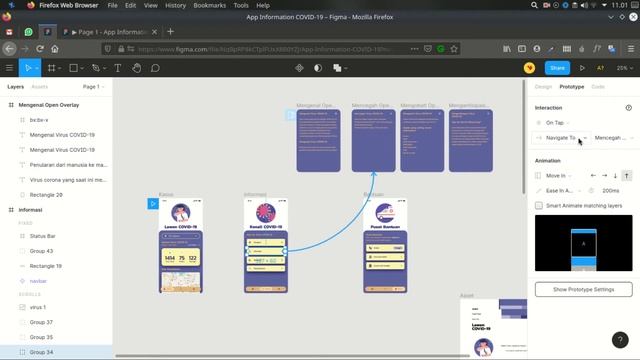
Task: Open the WhatsApp pinned tab
Action: pyautogui.click(x=28, y=32)
